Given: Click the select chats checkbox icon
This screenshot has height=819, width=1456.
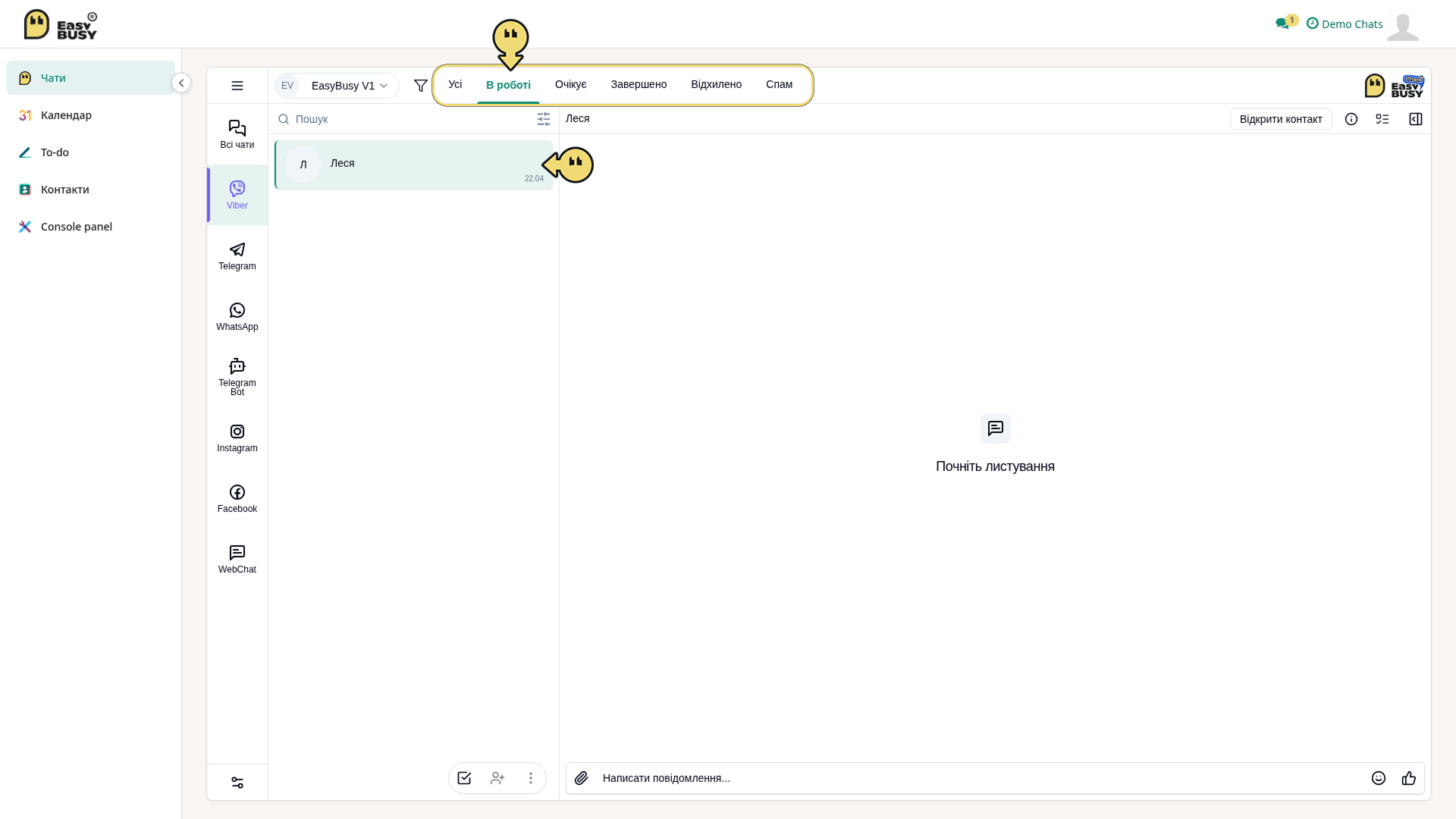Looking at the screenshot, I should pyautogui.click(x=464, y=778).
